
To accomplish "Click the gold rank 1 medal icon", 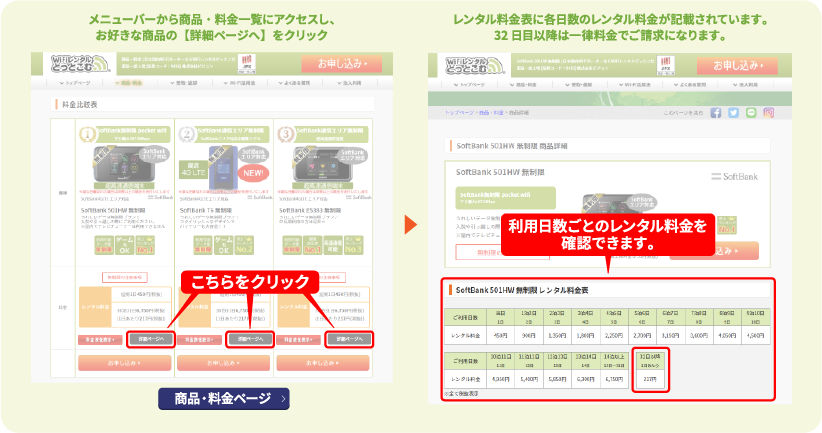I will tap(87, 135).
